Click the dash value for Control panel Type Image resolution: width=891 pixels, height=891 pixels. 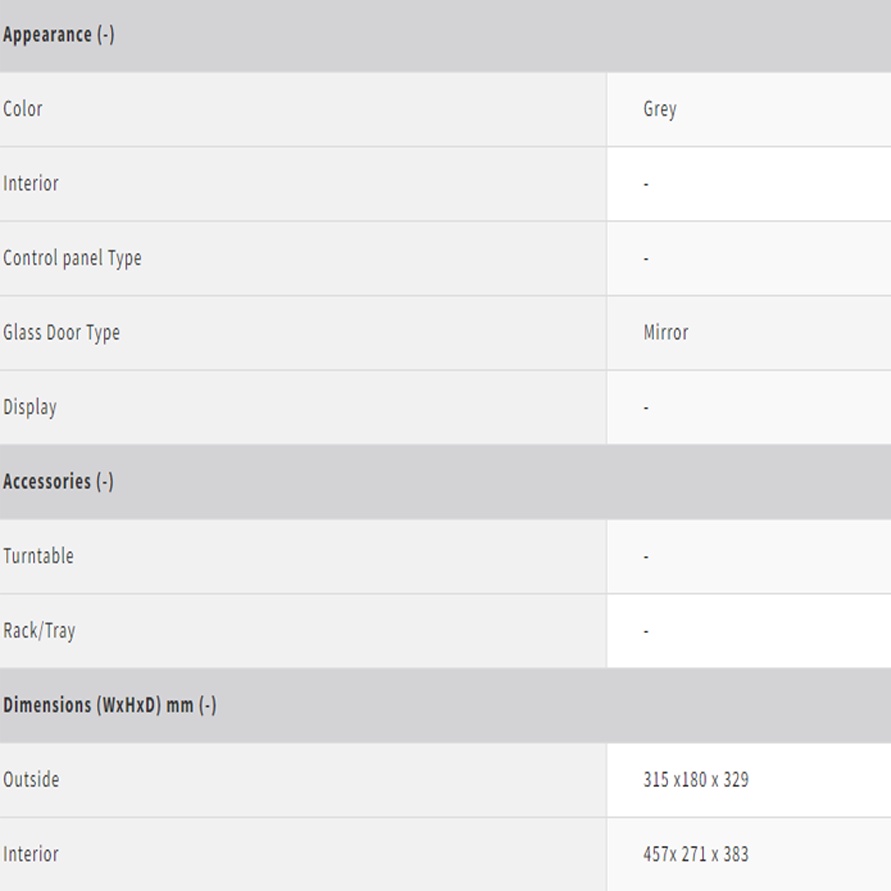(x=646, y=259)
